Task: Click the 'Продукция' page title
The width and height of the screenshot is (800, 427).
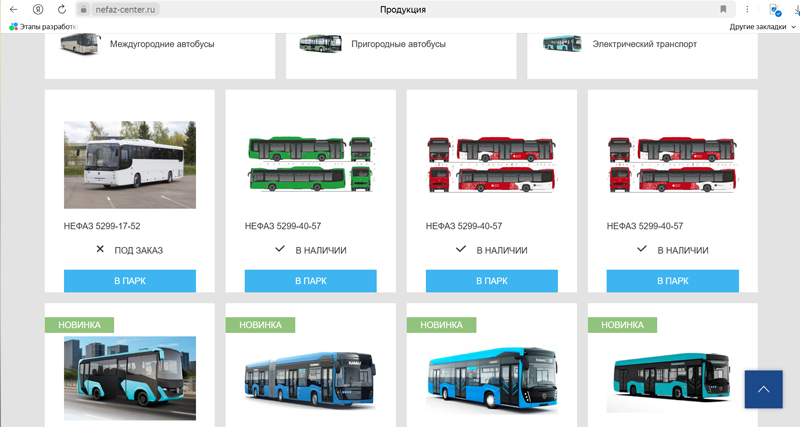Action: 403,9
